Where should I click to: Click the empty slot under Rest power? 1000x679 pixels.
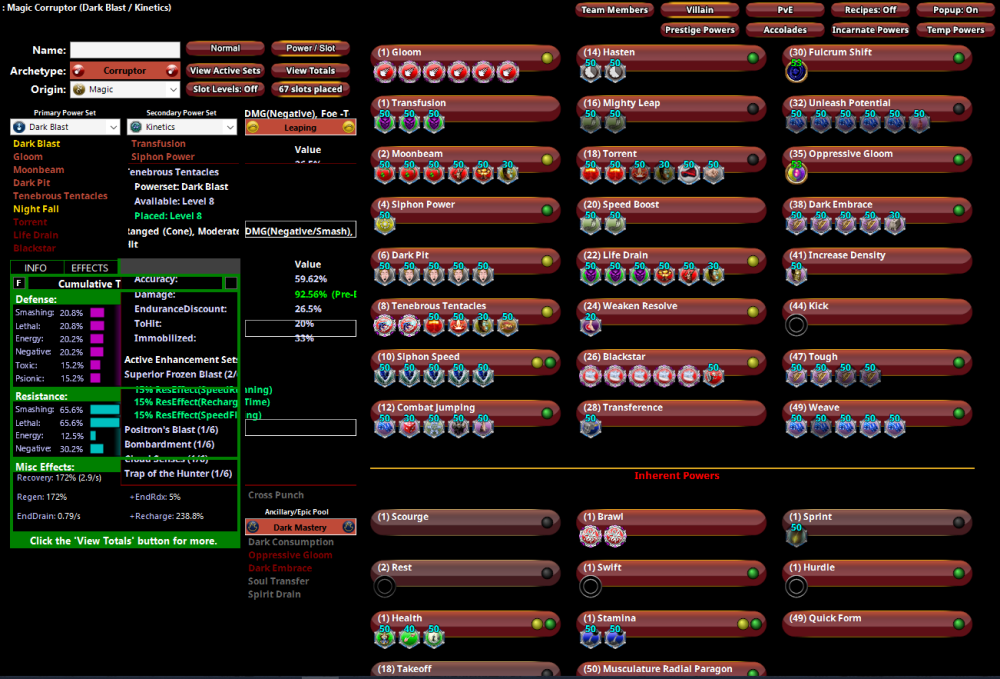[x=385, y=587]
